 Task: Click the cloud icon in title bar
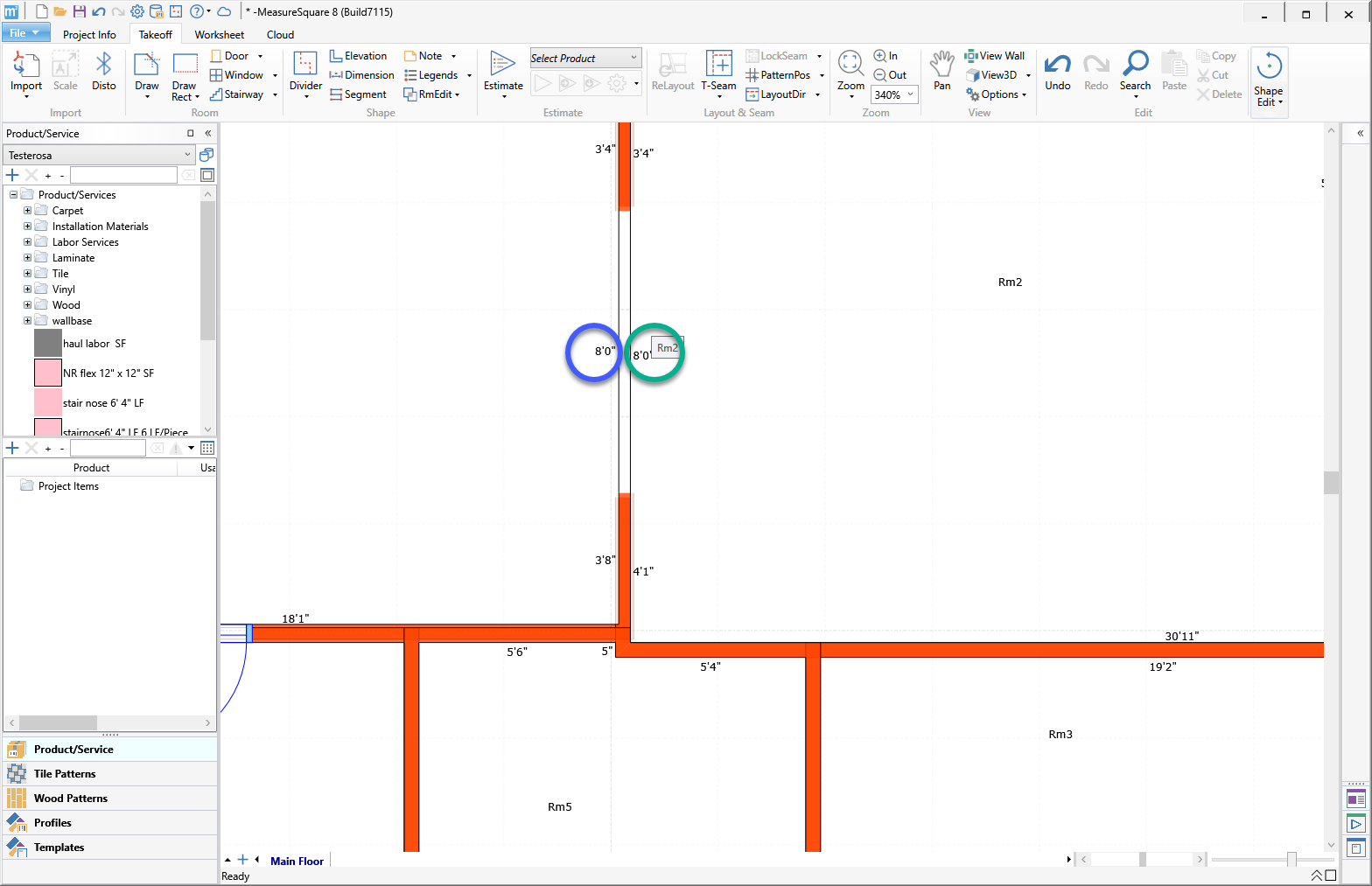[x=224, y=12]
